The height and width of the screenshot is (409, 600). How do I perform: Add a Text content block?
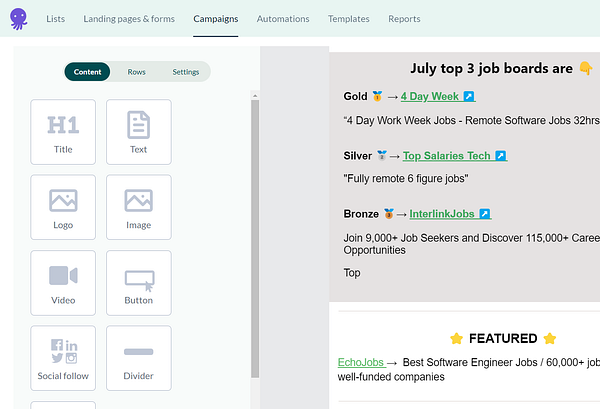[x=139, y=132]
